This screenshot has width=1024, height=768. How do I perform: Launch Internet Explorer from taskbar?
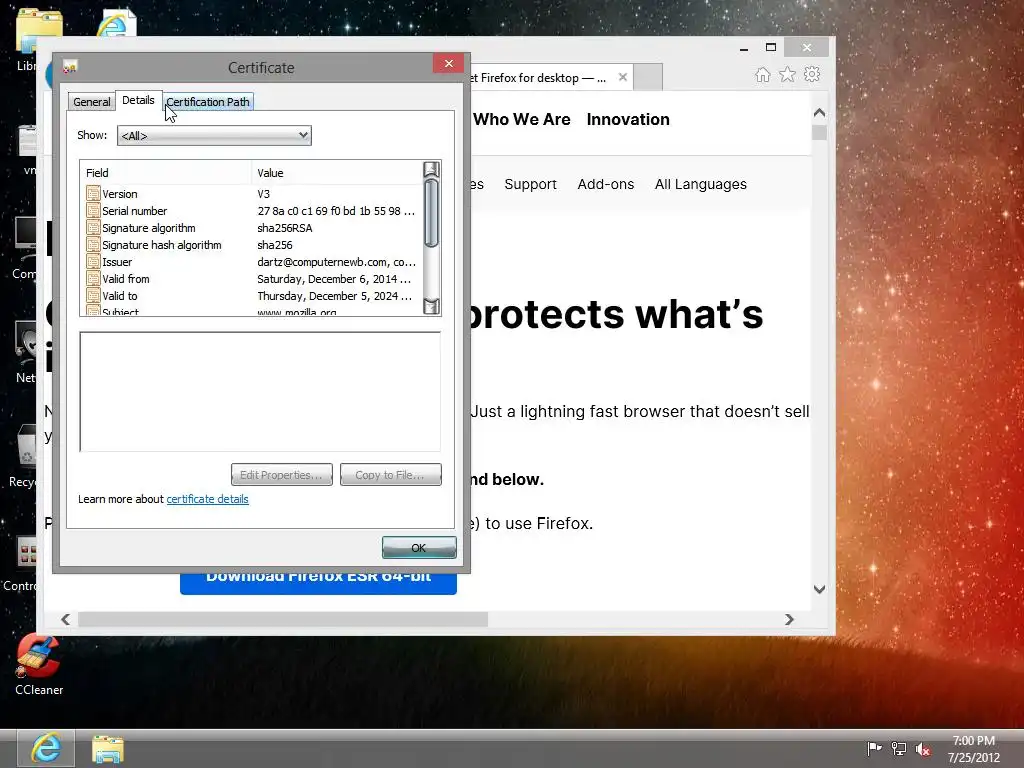pos(46,748)
